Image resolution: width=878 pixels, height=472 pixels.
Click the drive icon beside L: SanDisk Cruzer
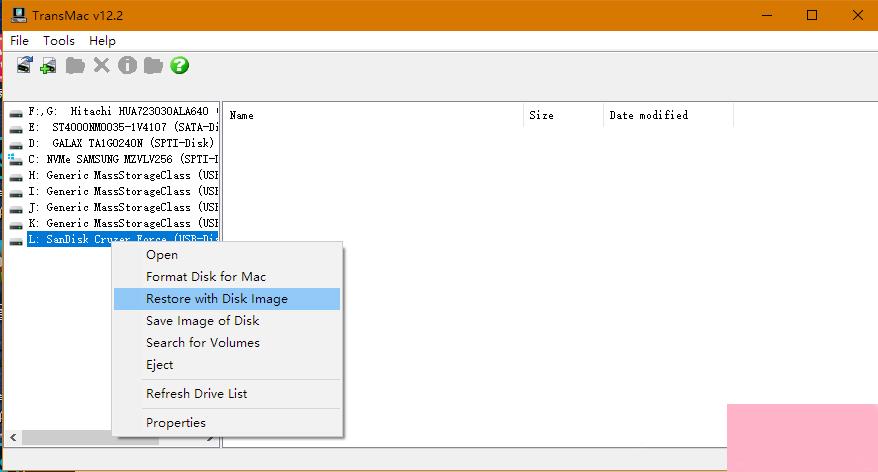click(x=16, y=240)
